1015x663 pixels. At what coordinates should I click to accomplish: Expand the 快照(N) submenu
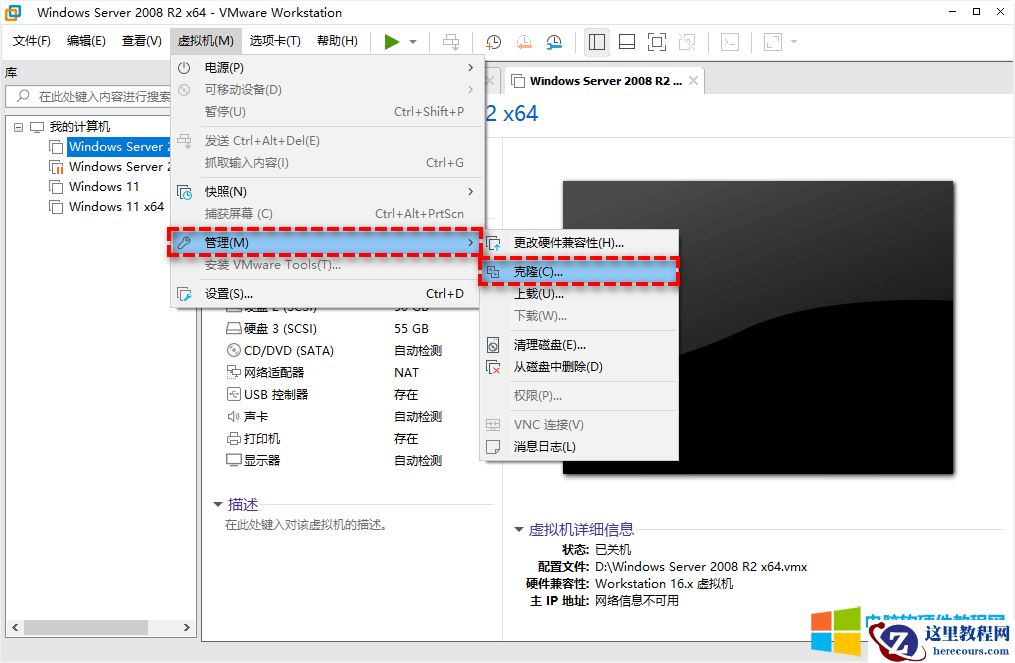click(x=328, y=192)
